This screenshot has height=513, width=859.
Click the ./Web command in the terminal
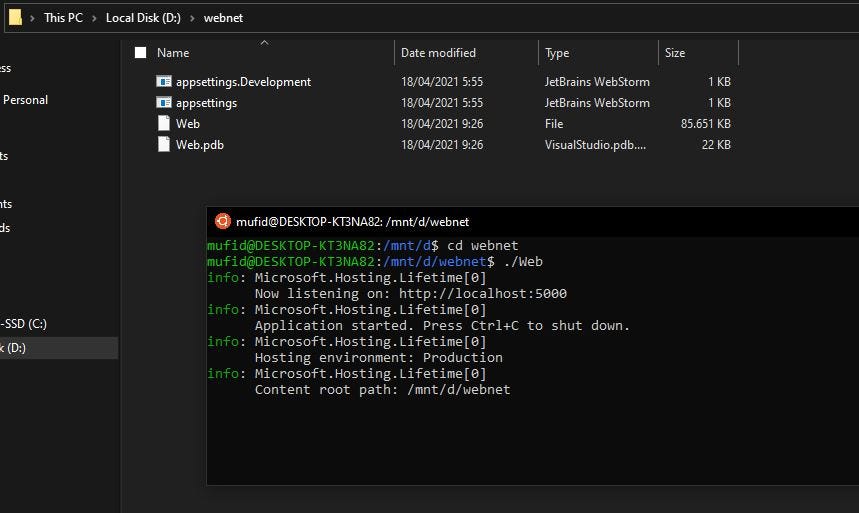pos(523,261)
